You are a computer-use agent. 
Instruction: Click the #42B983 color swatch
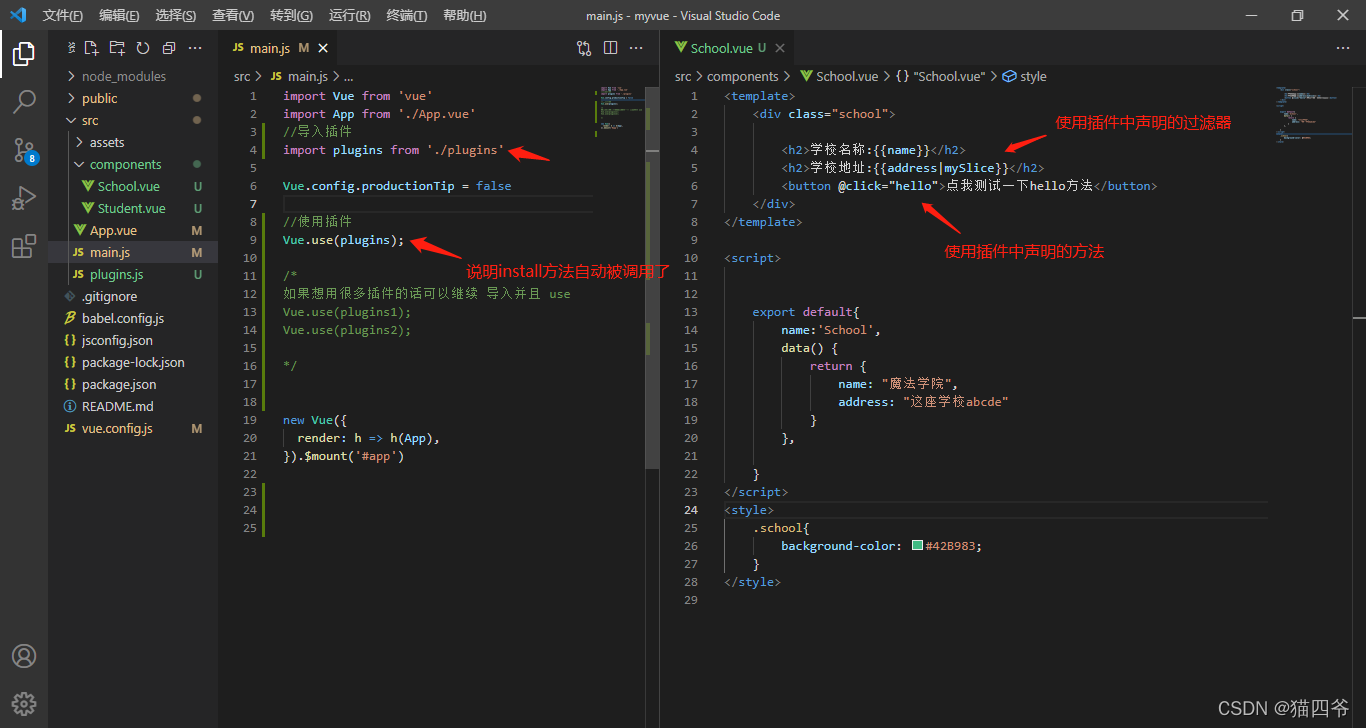[x=917, y=546]
